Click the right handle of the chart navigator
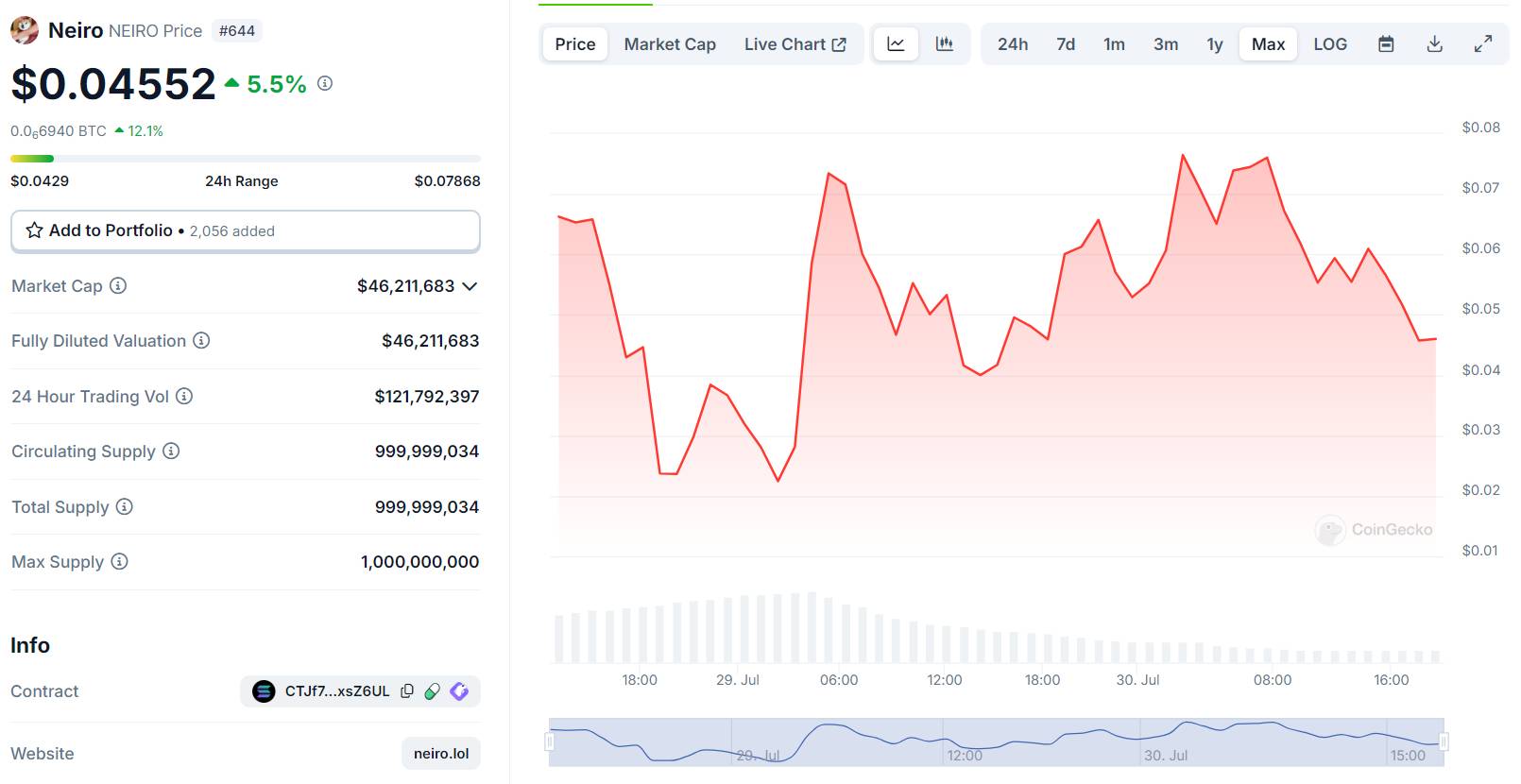1521x784 pixels. point(1444,741)
